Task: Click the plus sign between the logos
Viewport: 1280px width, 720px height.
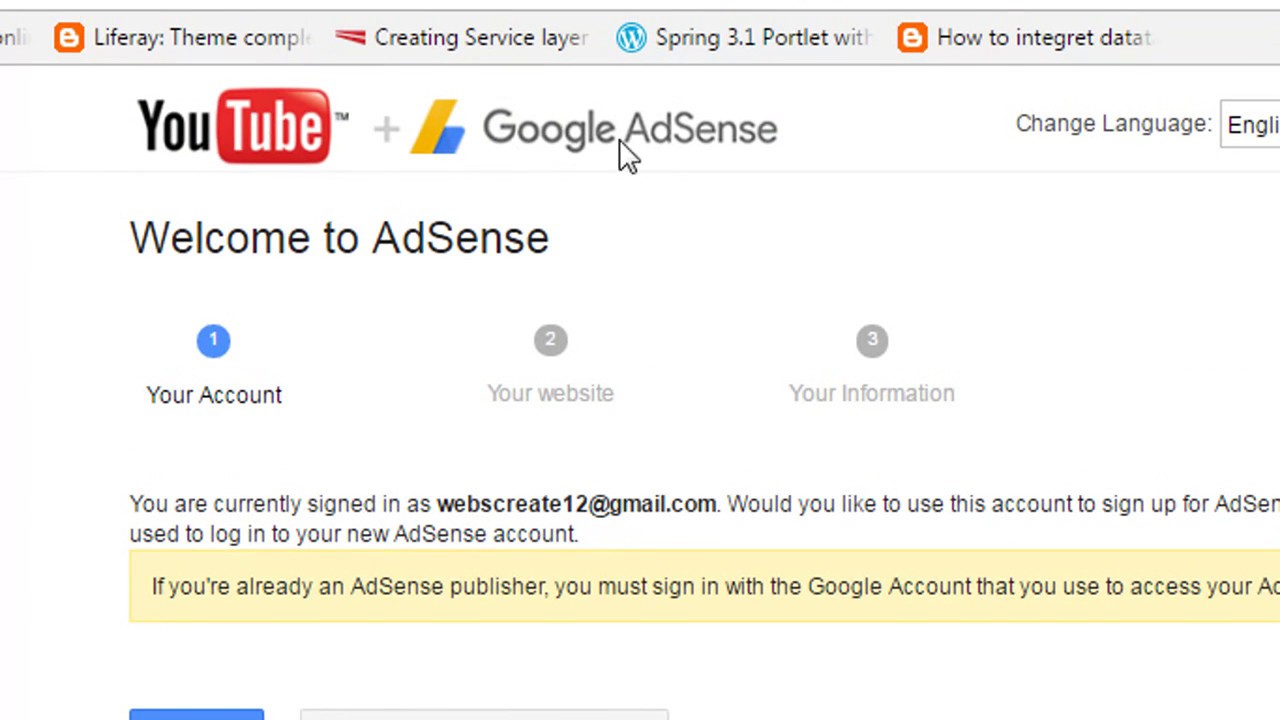Action: (x=386, y=129)
